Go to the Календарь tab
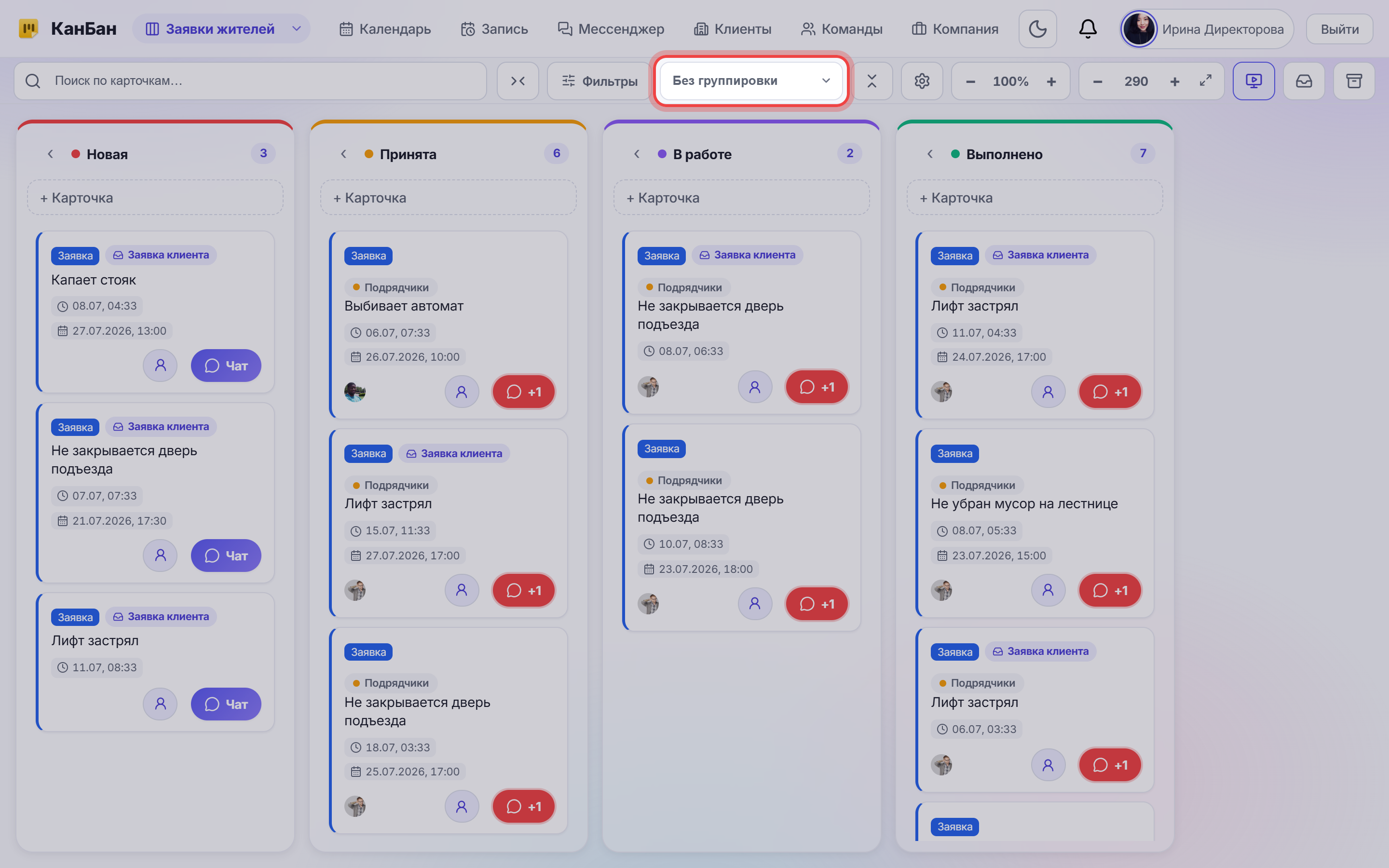This screenshot has width=1389, height=868. [x=384, y=29]
